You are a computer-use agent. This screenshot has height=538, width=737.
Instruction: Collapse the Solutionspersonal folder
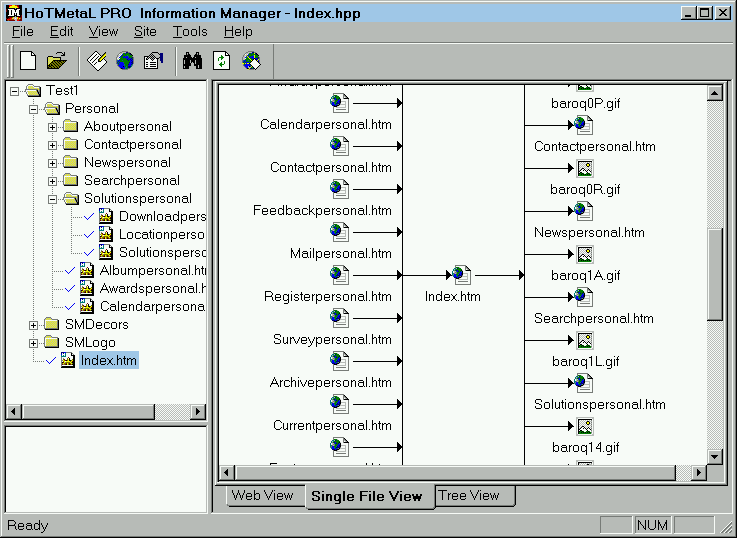tap(52, 199)
